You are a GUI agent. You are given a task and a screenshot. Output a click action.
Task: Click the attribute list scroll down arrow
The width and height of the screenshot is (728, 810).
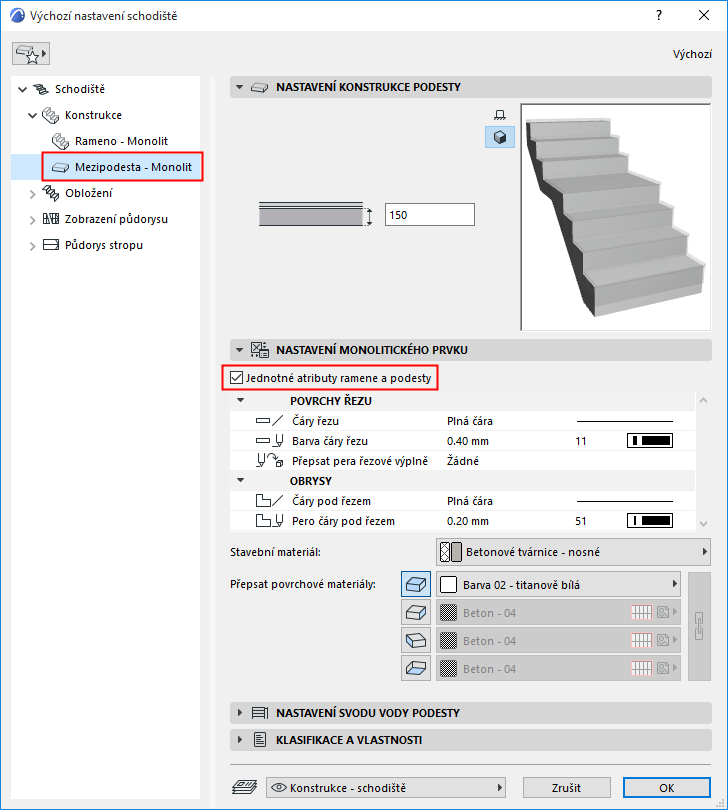pyautogui.click(x=703, y=524)
